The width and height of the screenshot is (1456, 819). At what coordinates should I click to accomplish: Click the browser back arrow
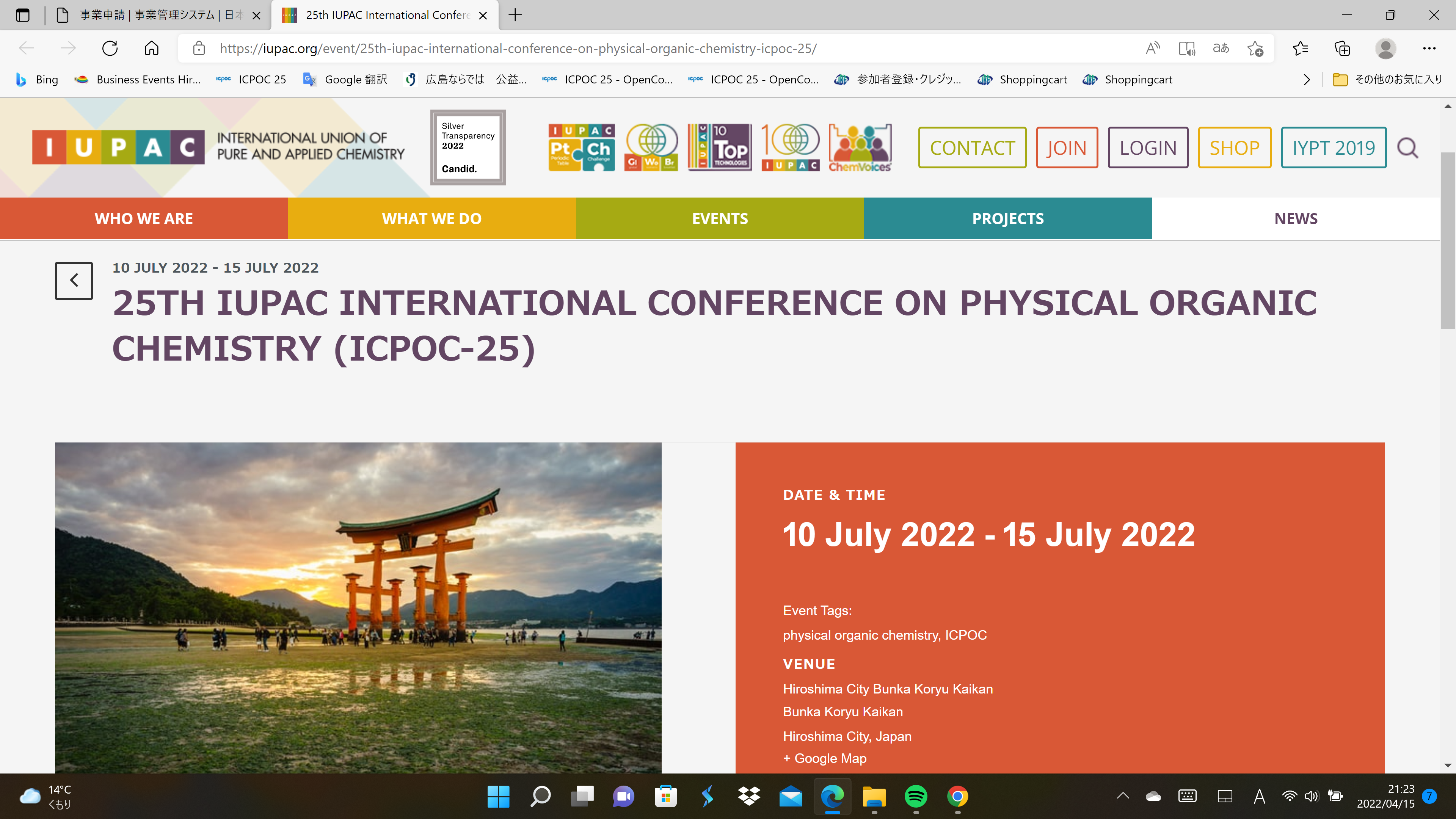click(x=27, y=49)
